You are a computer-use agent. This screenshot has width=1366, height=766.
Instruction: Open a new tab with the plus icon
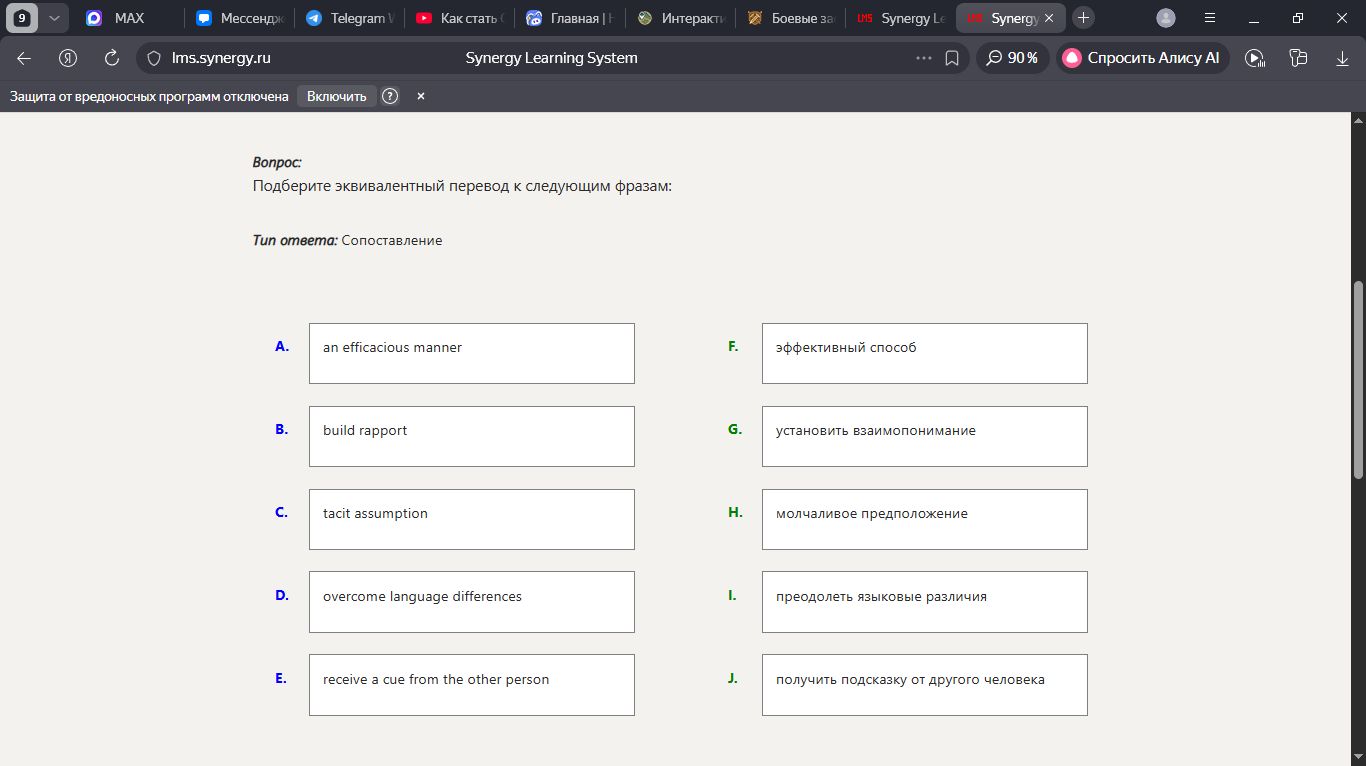pos(1083,18)
